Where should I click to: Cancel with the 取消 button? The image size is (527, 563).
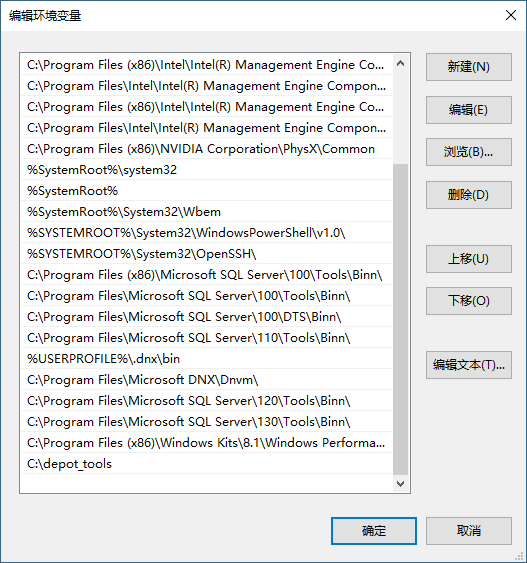pyautogui.click(x=468, y=531)
